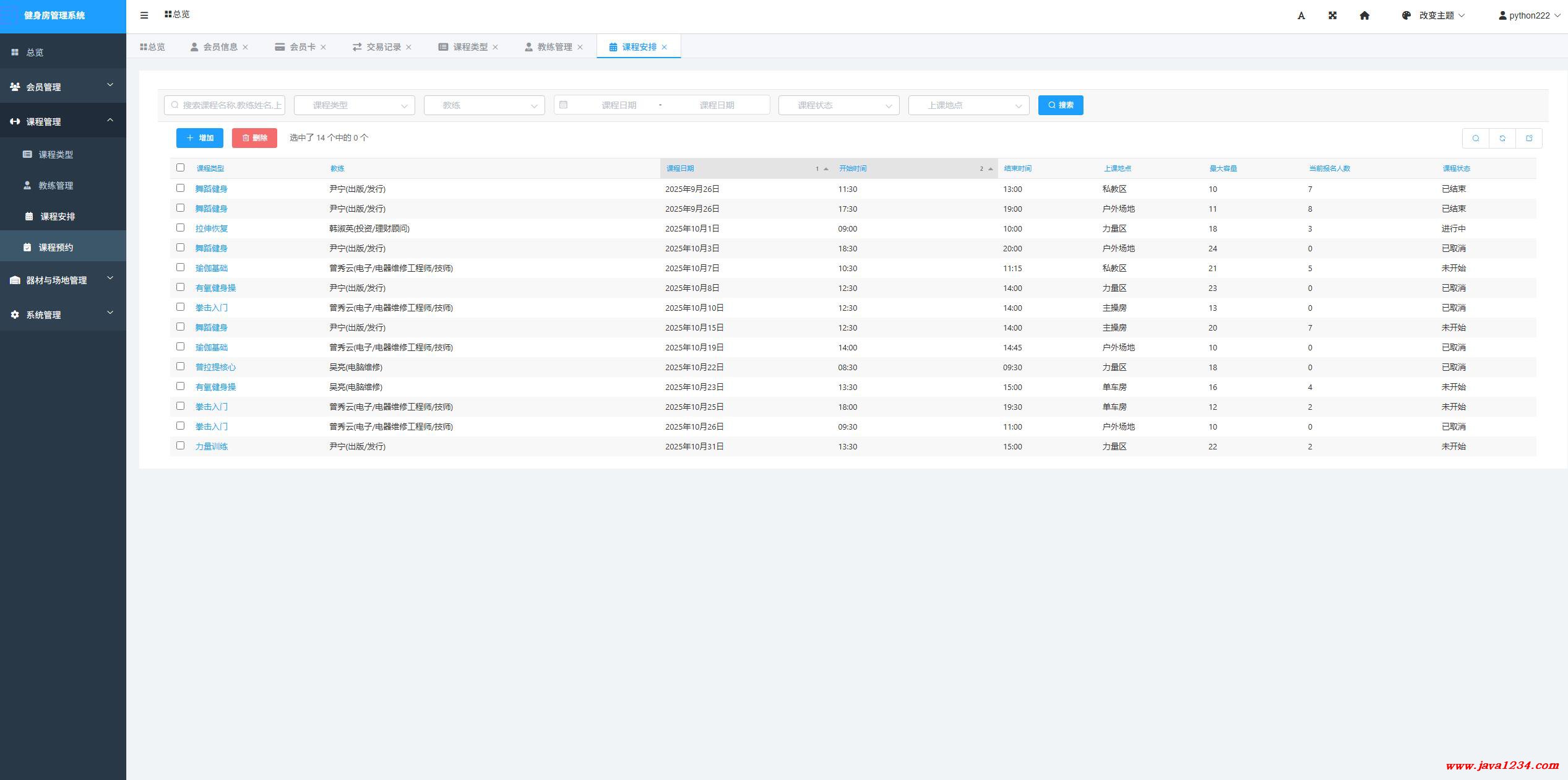The height and width of the screenshot is (780, 1568).
Task: Open 课程预约 in the sidebar
Action: click(x=56, y=247)
